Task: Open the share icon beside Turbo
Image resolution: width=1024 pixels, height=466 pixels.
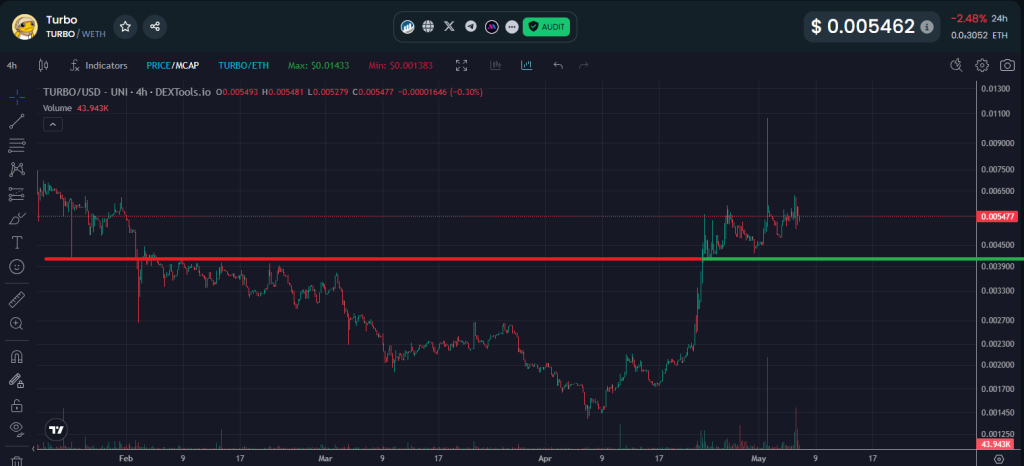Action: pyautogui.click(x=155, y=27)
